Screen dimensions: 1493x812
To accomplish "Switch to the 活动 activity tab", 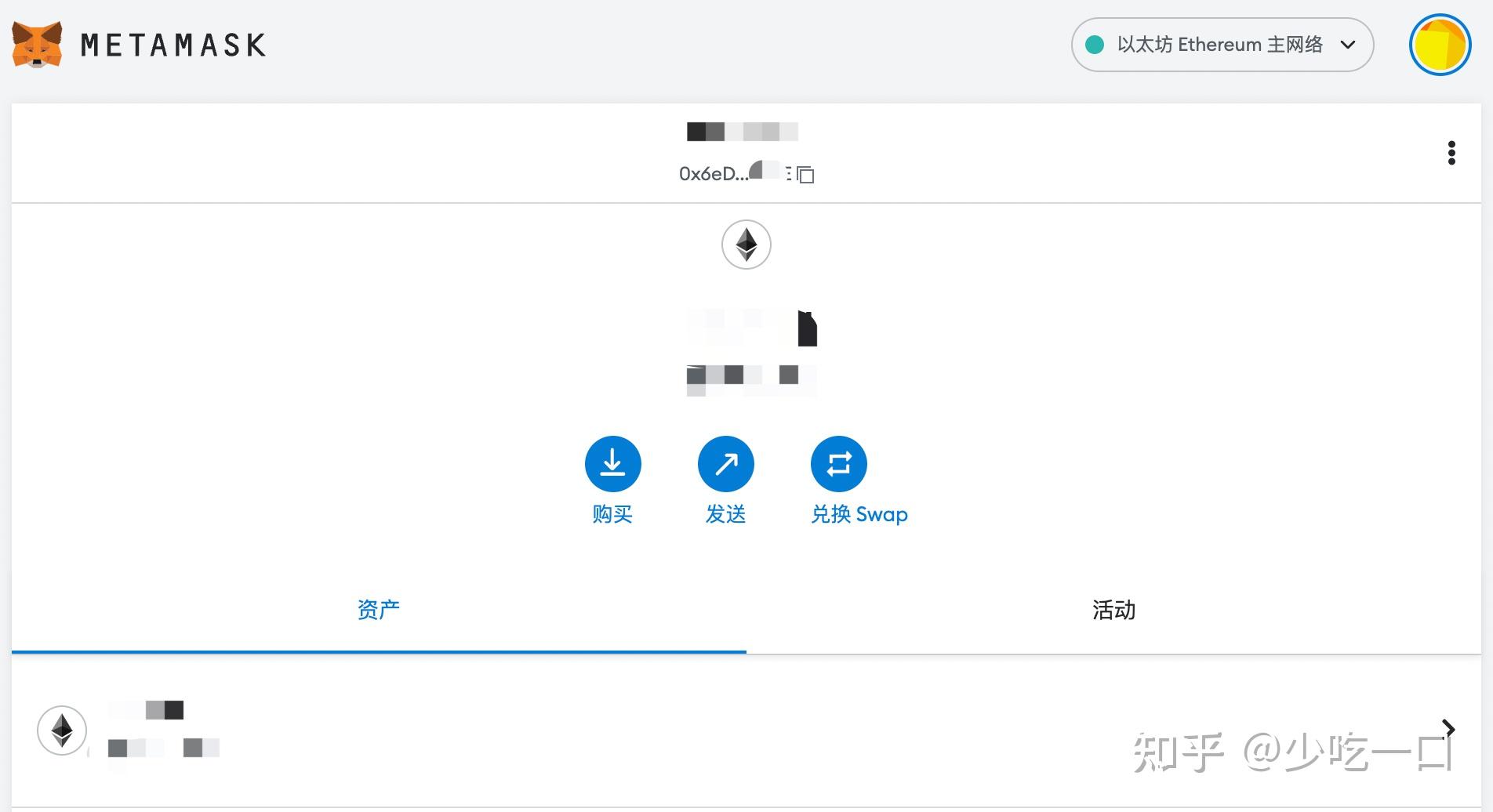I will [x=1113, y=610].
